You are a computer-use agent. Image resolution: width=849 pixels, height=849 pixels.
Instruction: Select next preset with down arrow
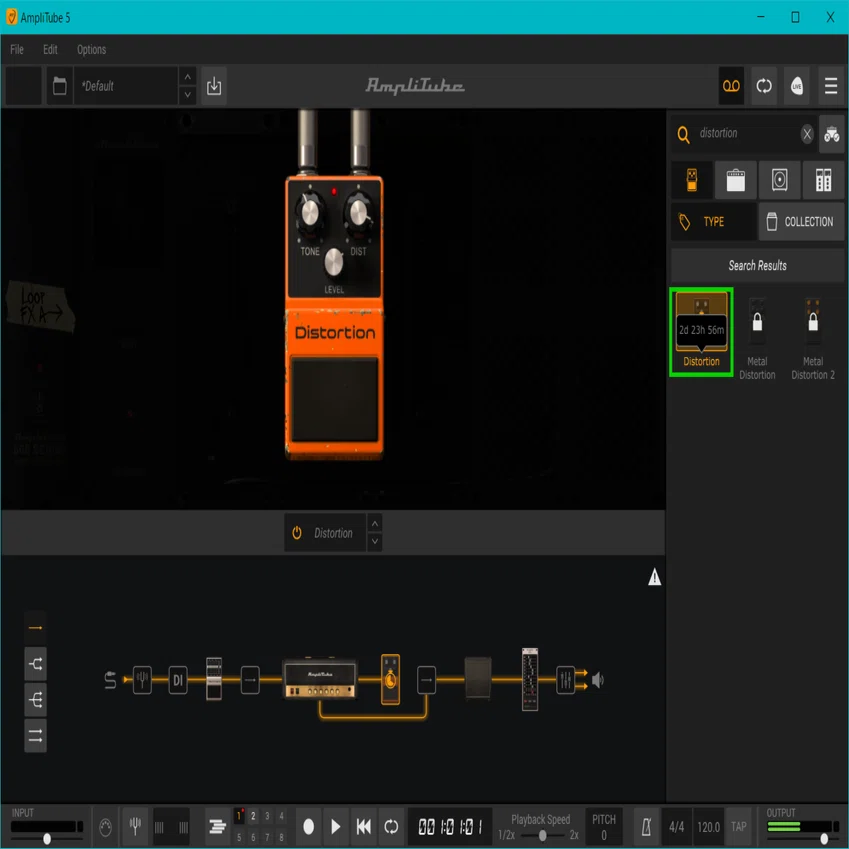[x=187, y=95]
